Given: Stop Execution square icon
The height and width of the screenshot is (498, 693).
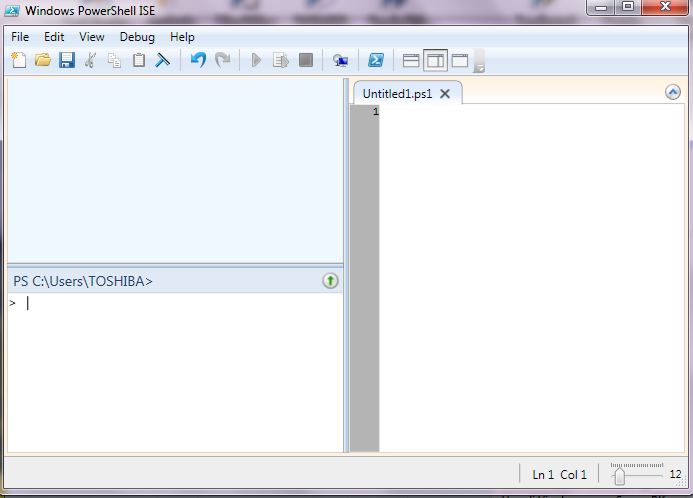Looking at the screenshot, I should click(x=306, y=60).
